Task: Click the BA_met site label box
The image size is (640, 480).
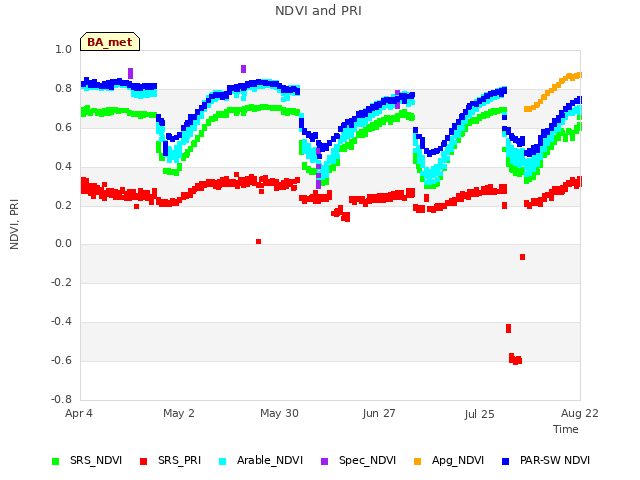Action: (110, 42)
